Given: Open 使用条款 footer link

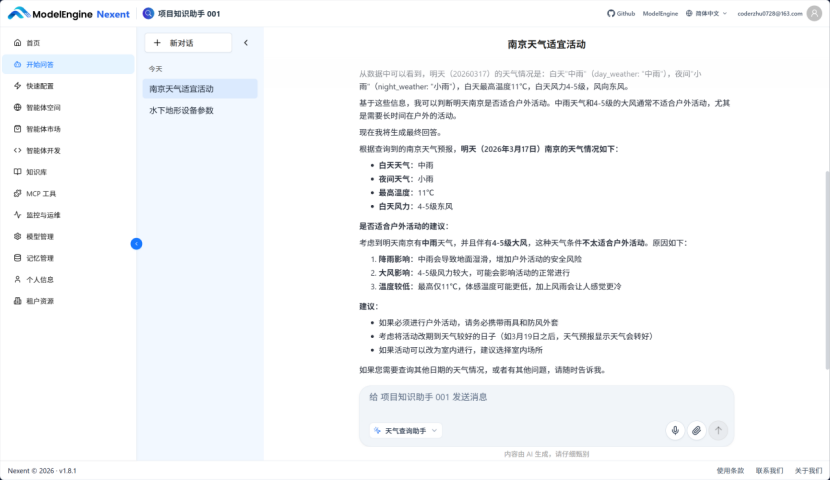Looking at the screenshot, I should [x=730, y=470].
